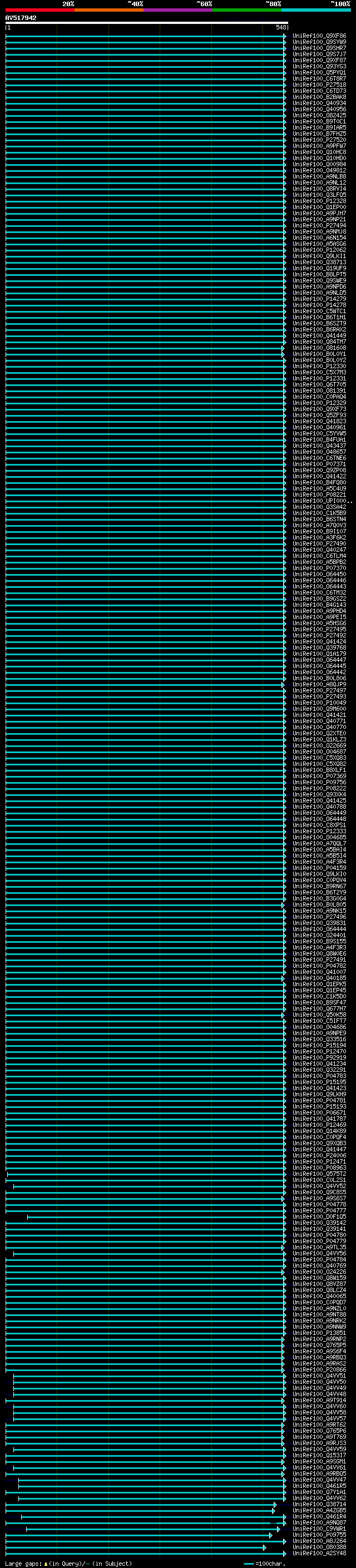Select the UniRef100_P12062 label
Image resolution: width=356 pixels, height=1568 pixels.
coord(319,250)
